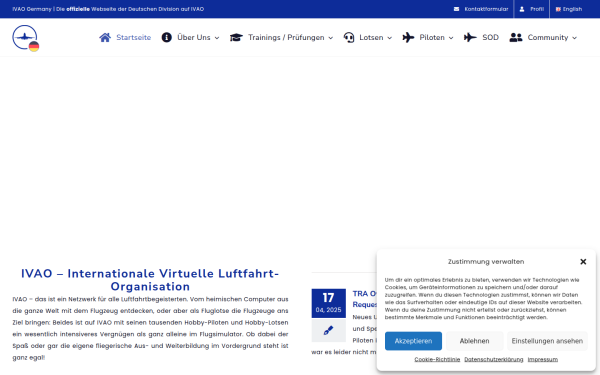600x375 pixels.
Task: Click the airplane icon beside SOD
Action: [x=470, y=38]
